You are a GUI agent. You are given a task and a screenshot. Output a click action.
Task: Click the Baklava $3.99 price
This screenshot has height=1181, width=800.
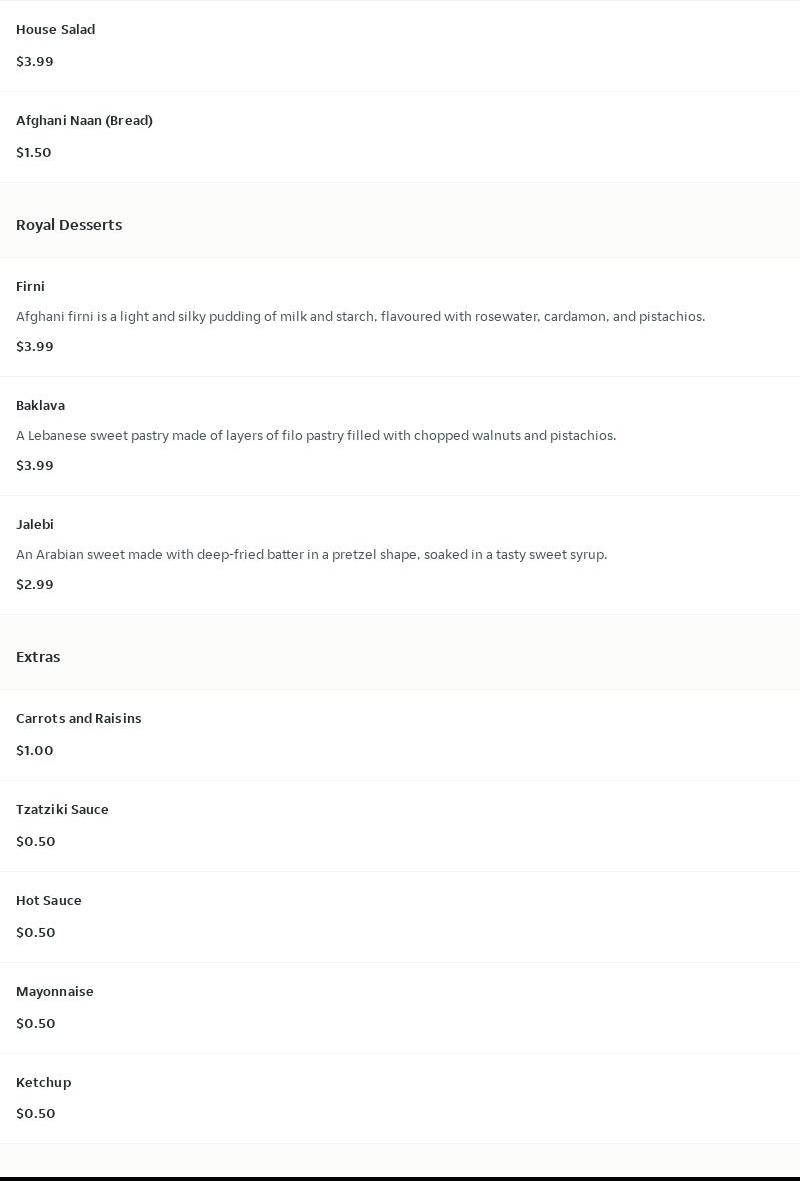point(35,465)
